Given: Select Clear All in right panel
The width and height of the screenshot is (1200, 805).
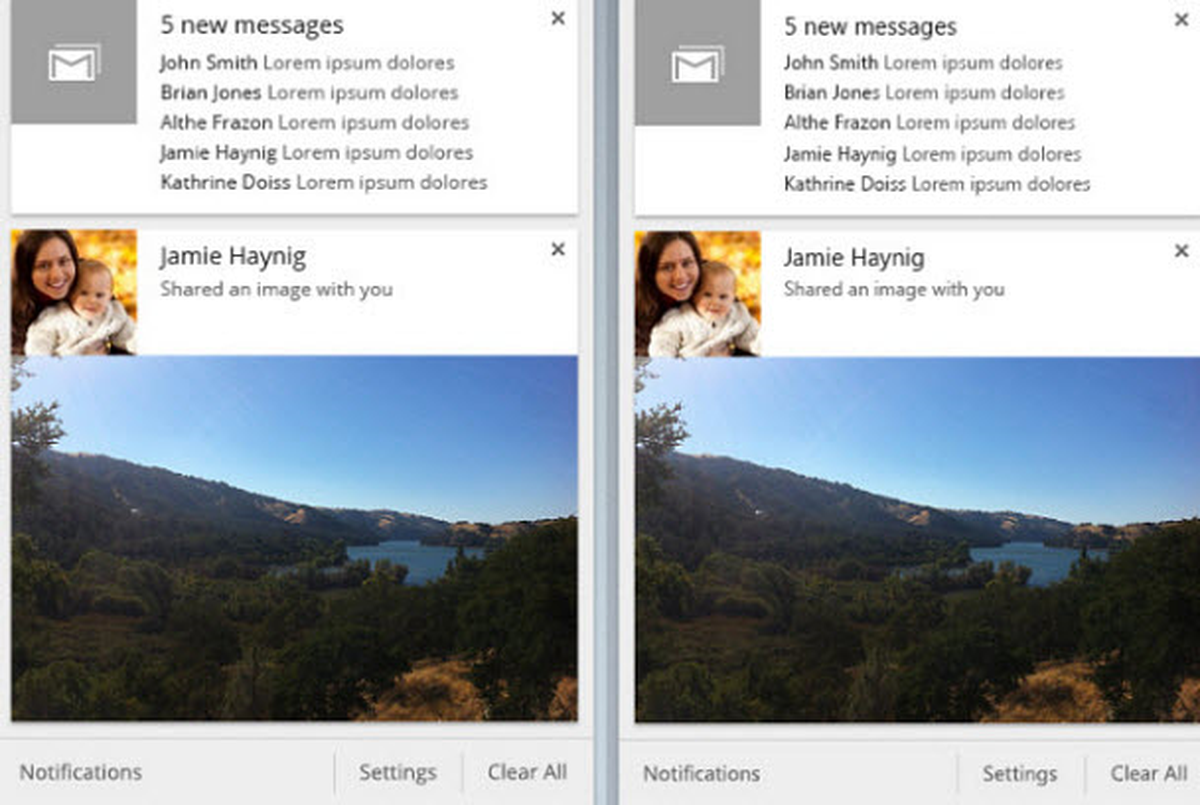Looking at the screenshot, I should [x=1150, y=773].
